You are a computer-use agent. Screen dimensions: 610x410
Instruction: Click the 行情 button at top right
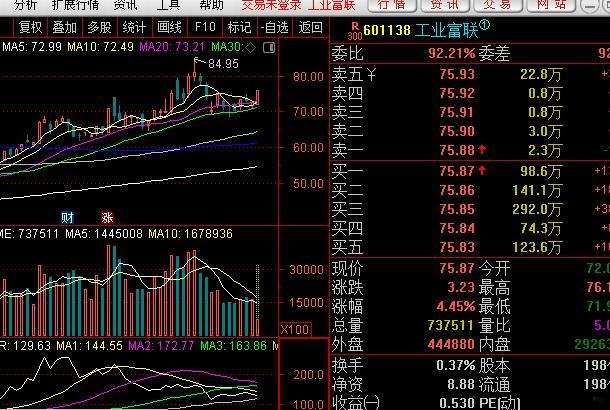[391, 5]
